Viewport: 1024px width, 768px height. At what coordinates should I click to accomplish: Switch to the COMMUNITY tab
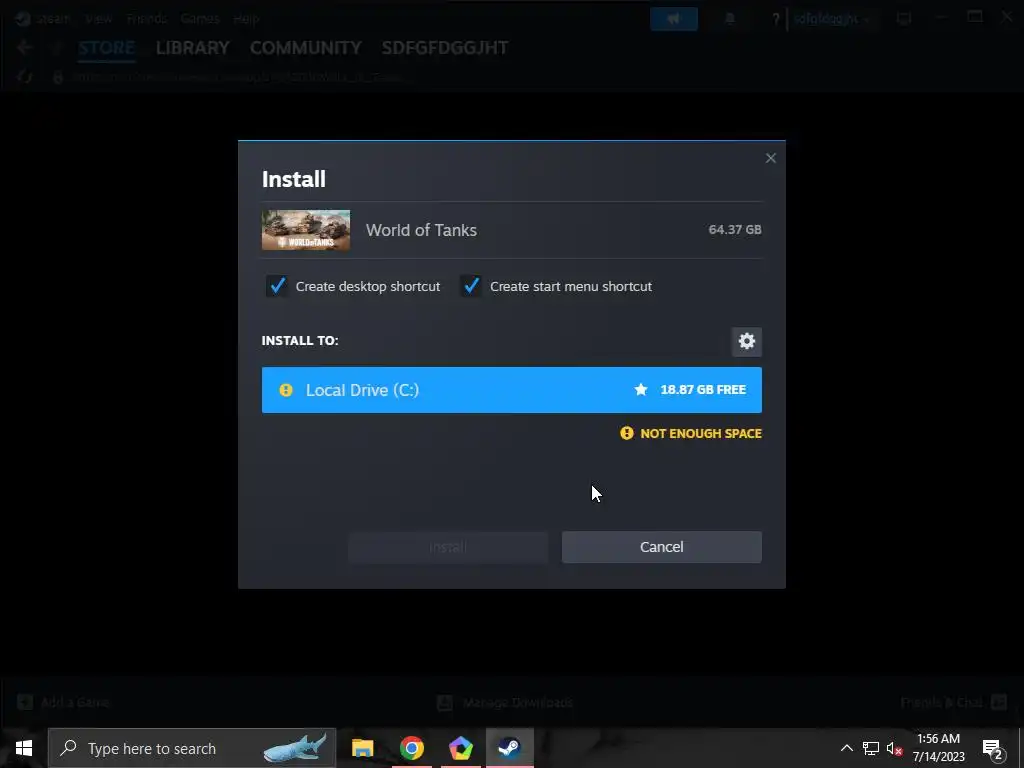306,48
